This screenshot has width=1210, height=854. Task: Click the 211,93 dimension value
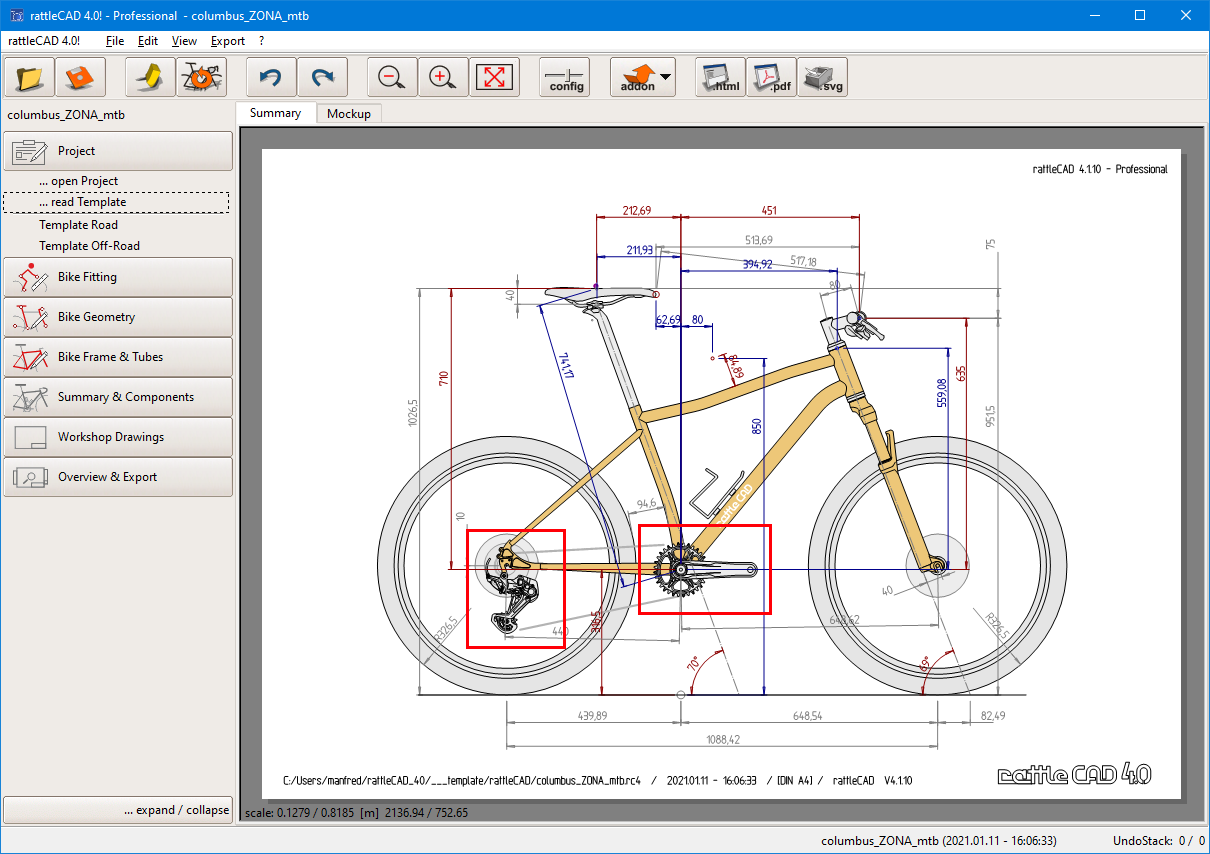pos(639,249)
